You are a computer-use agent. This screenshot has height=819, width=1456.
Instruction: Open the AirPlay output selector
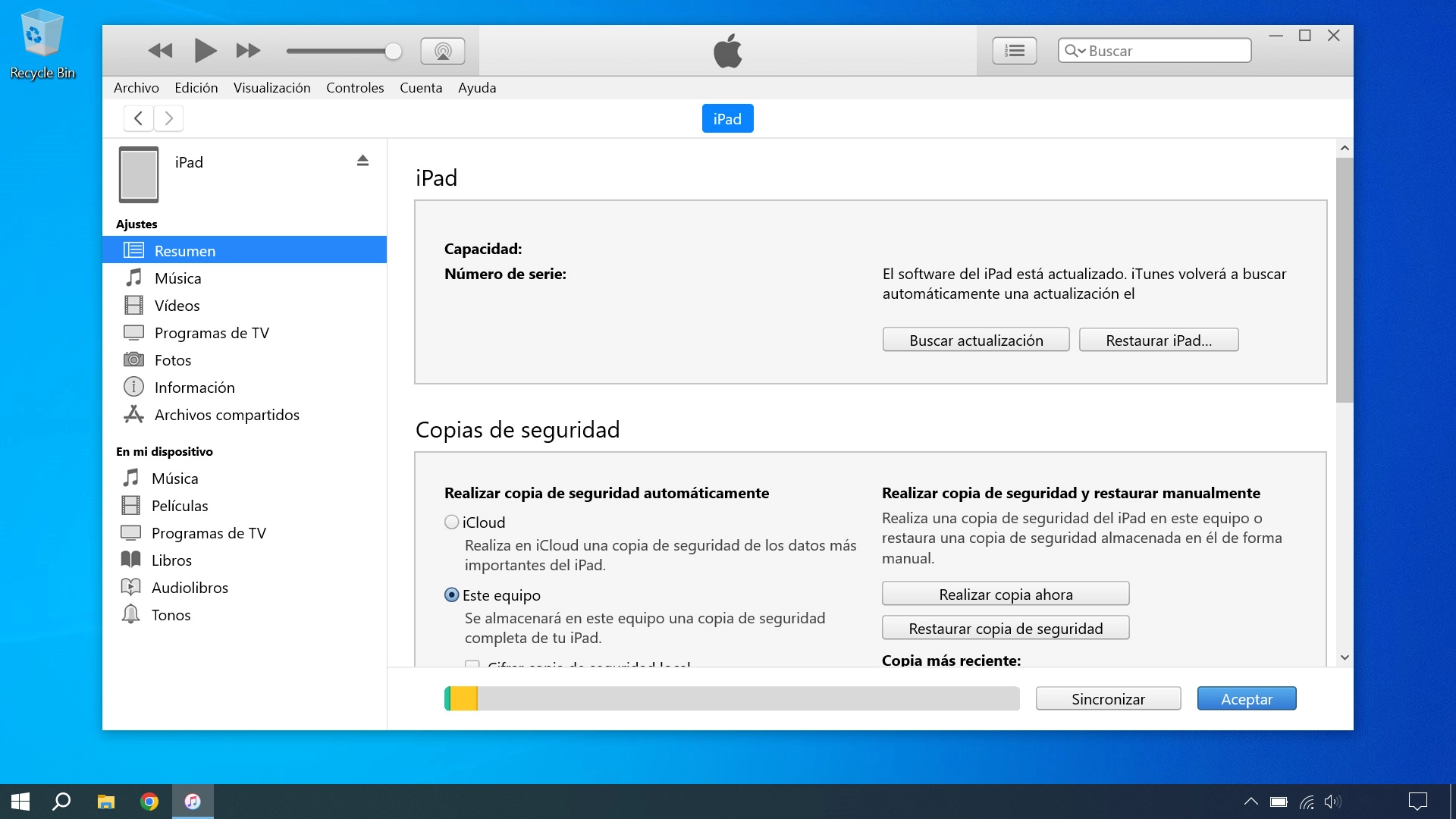(442, 51)
